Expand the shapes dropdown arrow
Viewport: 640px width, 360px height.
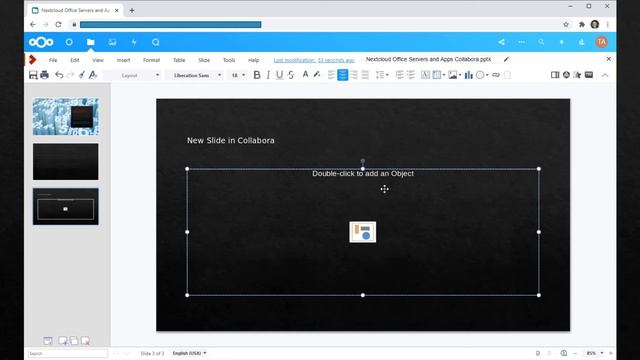coord(487,75)
